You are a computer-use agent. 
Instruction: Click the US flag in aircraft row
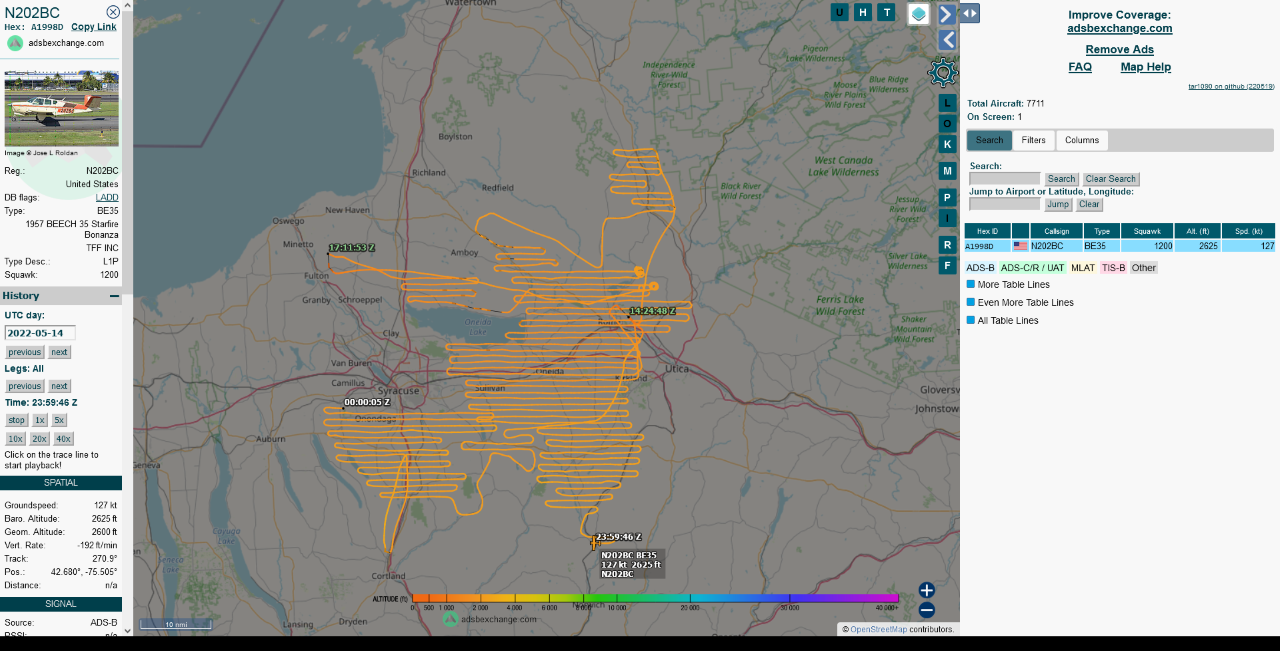1020,245
